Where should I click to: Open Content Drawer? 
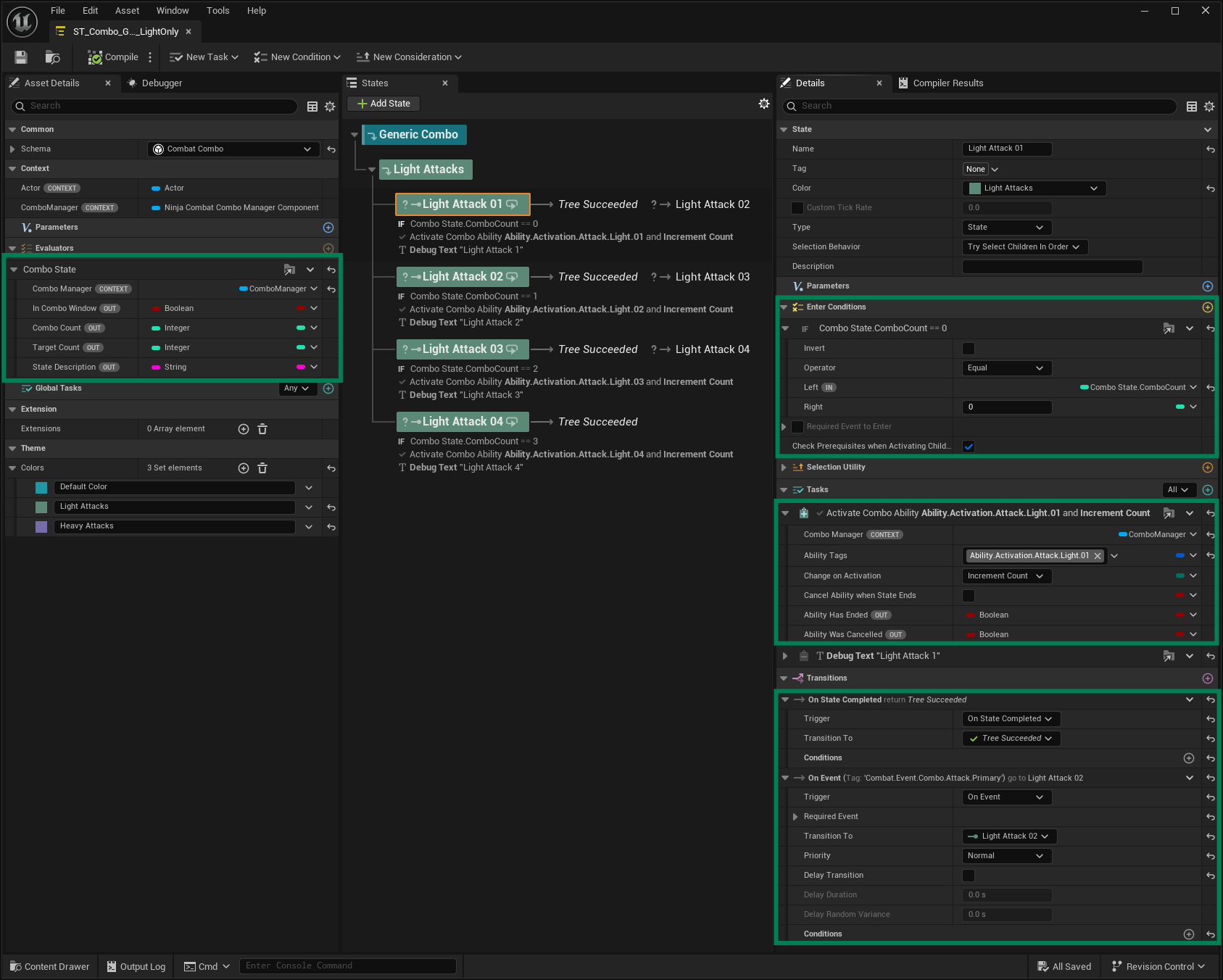(50, 967)
